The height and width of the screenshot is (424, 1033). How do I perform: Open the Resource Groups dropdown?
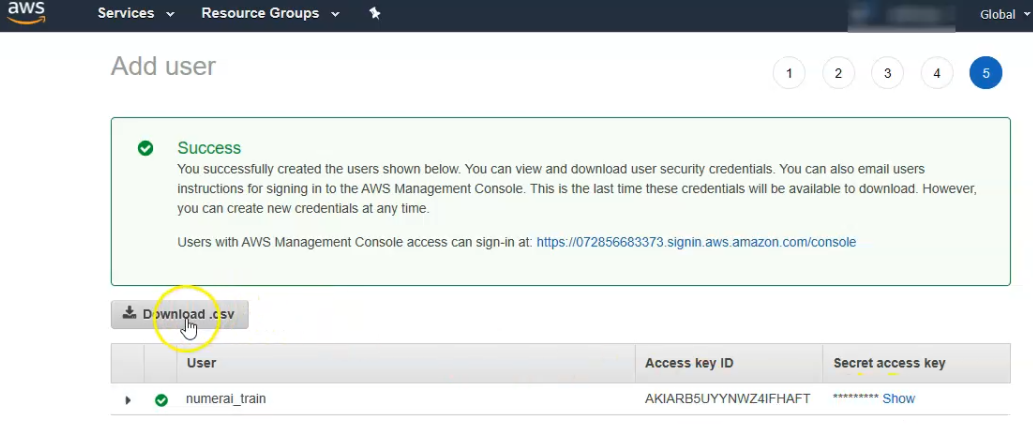[270, 13]
